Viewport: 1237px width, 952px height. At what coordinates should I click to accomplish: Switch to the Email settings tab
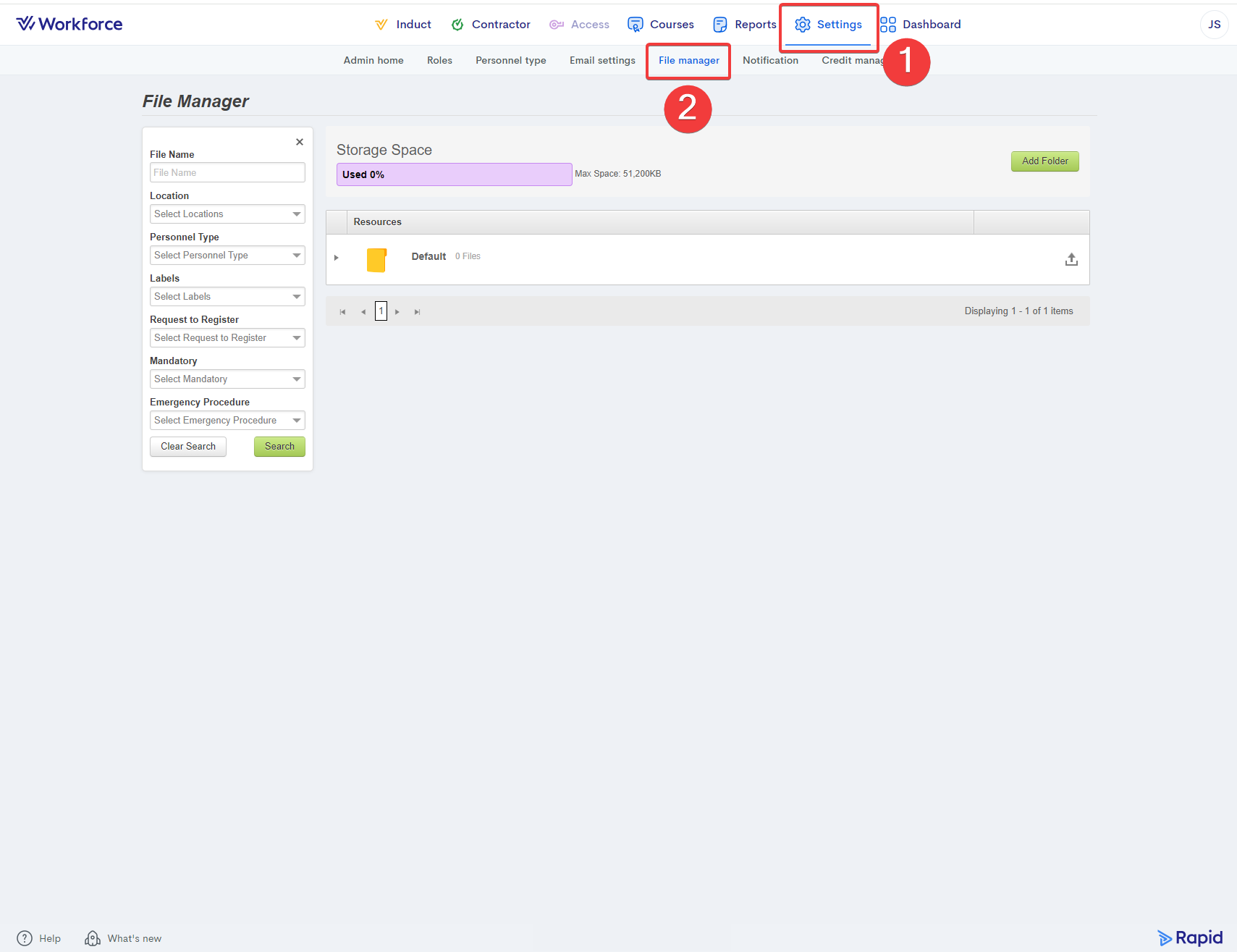pyautogui.click(x=602, y=60)
